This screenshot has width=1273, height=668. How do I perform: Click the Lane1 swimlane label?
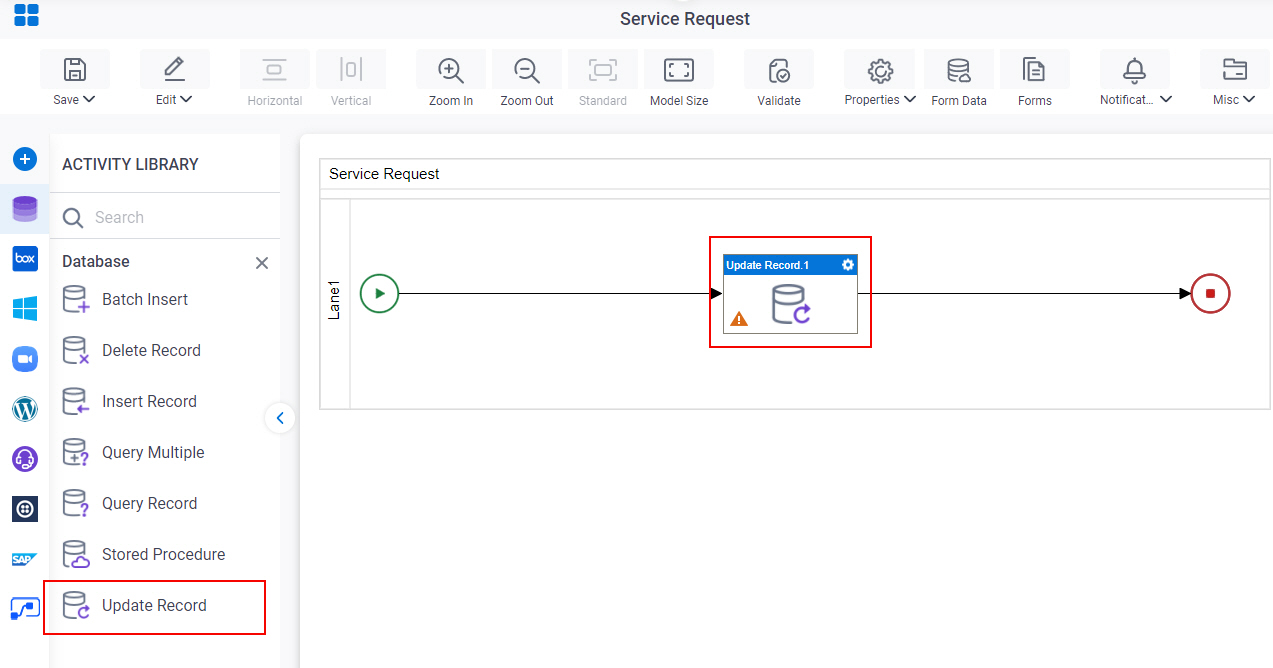pyautogui.click(x=335, y=300)
